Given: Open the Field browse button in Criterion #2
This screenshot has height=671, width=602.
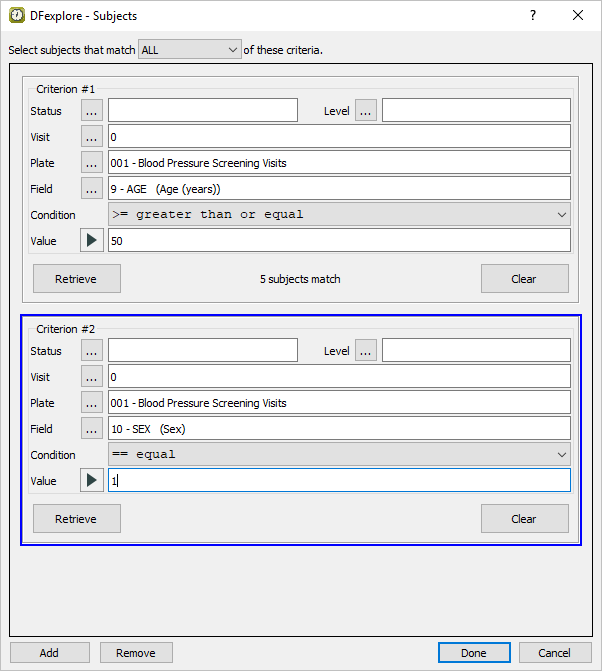Looking at the screenshot, I should tap(92, 429).
